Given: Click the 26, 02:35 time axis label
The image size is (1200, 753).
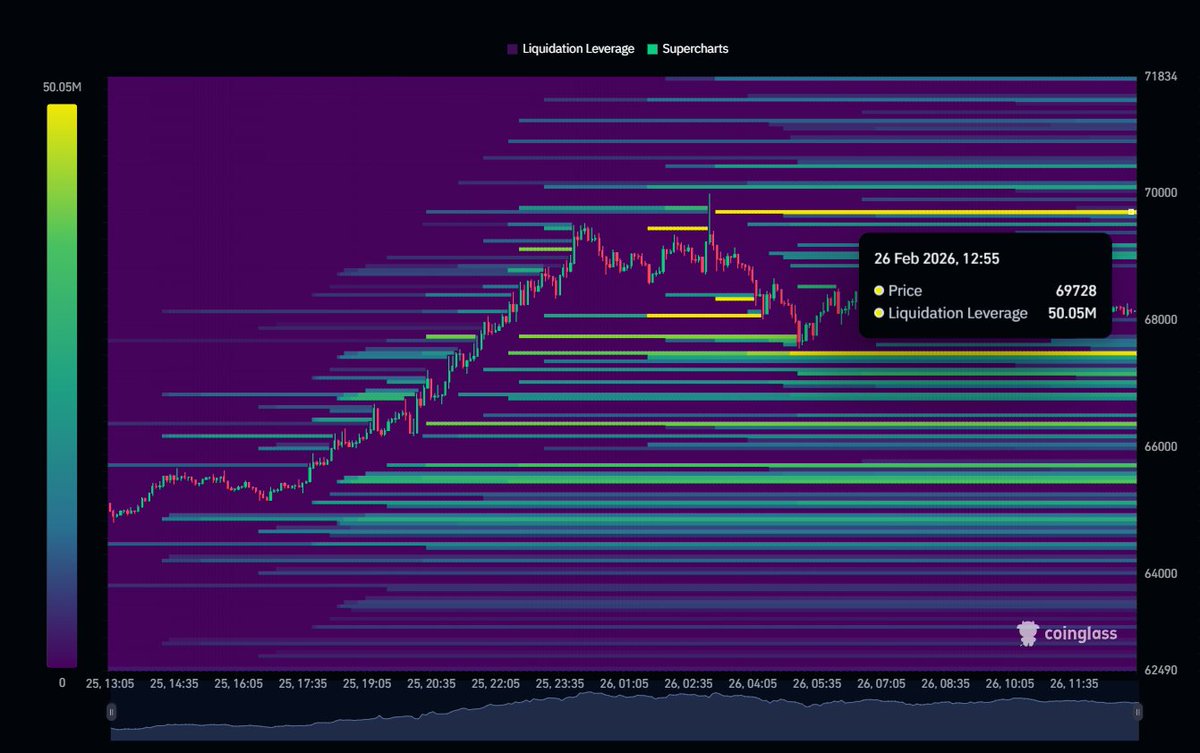Looking at the screenshot, I should (x=688, y=684).
